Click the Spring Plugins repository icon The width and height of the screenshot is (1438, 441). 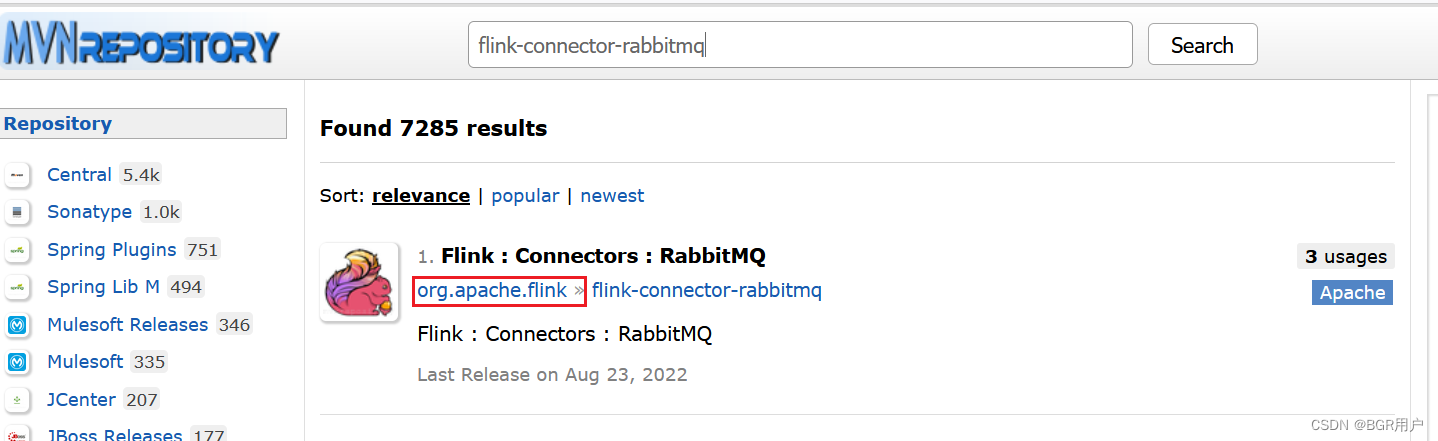[x=17, y=250]
